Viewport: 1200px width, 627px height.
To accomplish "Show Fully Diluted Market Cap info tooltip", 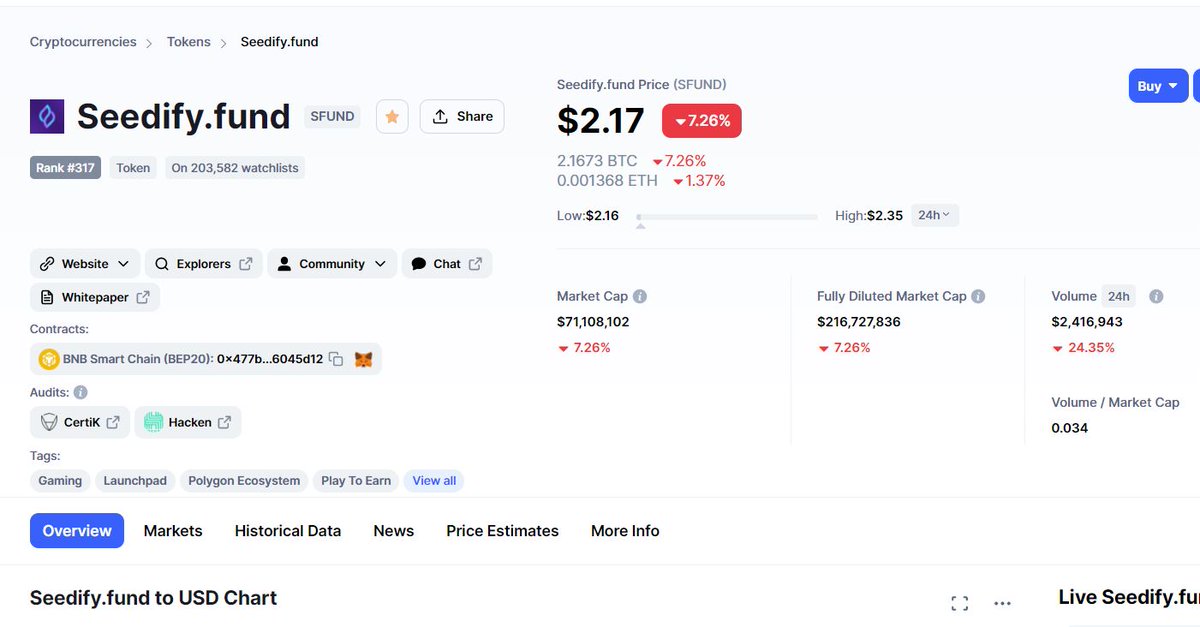I will pyautogui.click(x=978, y=296).
